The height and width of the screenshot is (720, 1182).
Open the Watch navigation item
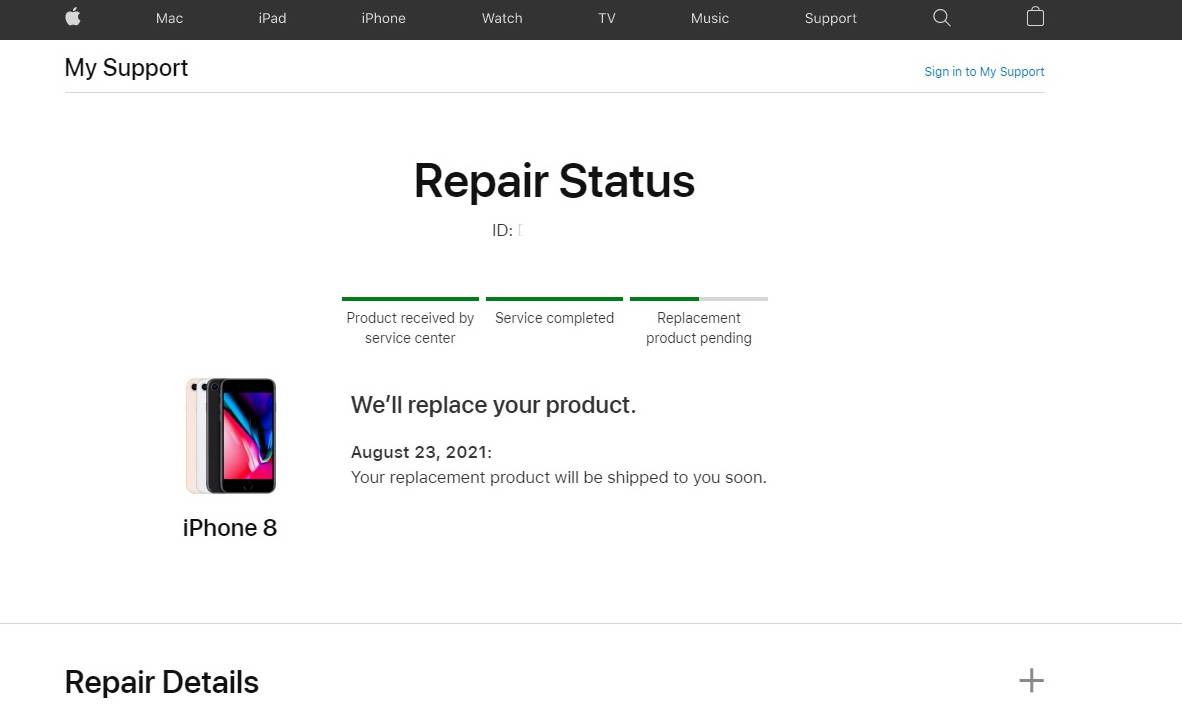click(502, 18)
